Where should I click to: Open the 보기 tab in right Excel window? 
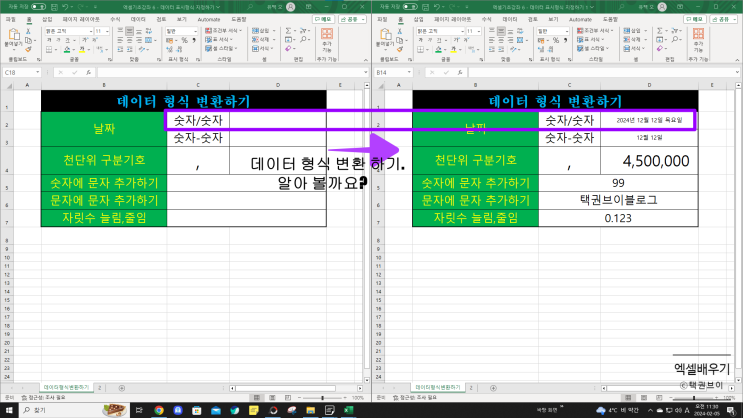pos(553,19)
